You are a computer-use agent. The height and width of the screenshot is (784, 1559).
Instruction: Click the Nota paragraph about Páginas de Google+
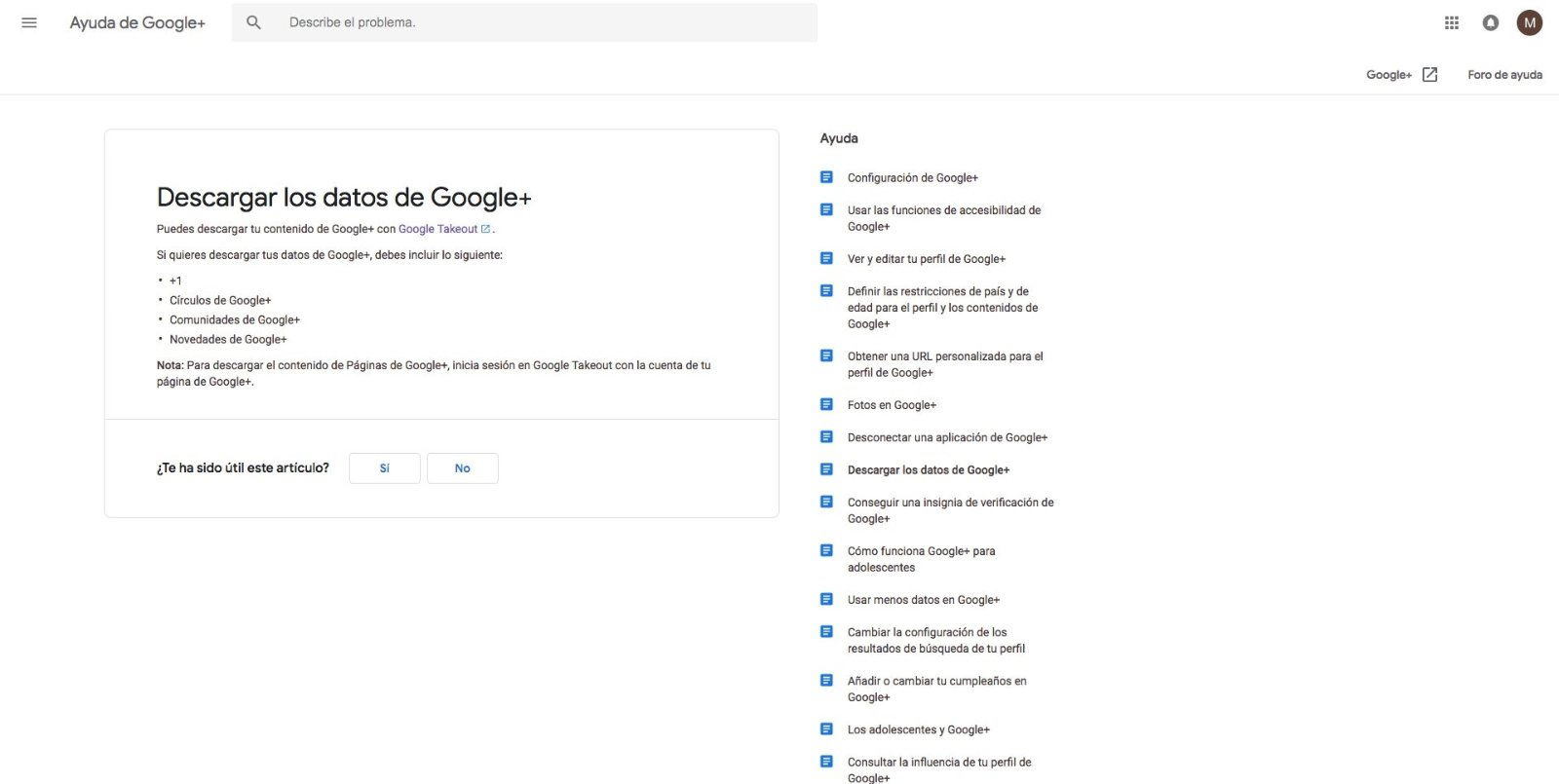coord(434,373)
